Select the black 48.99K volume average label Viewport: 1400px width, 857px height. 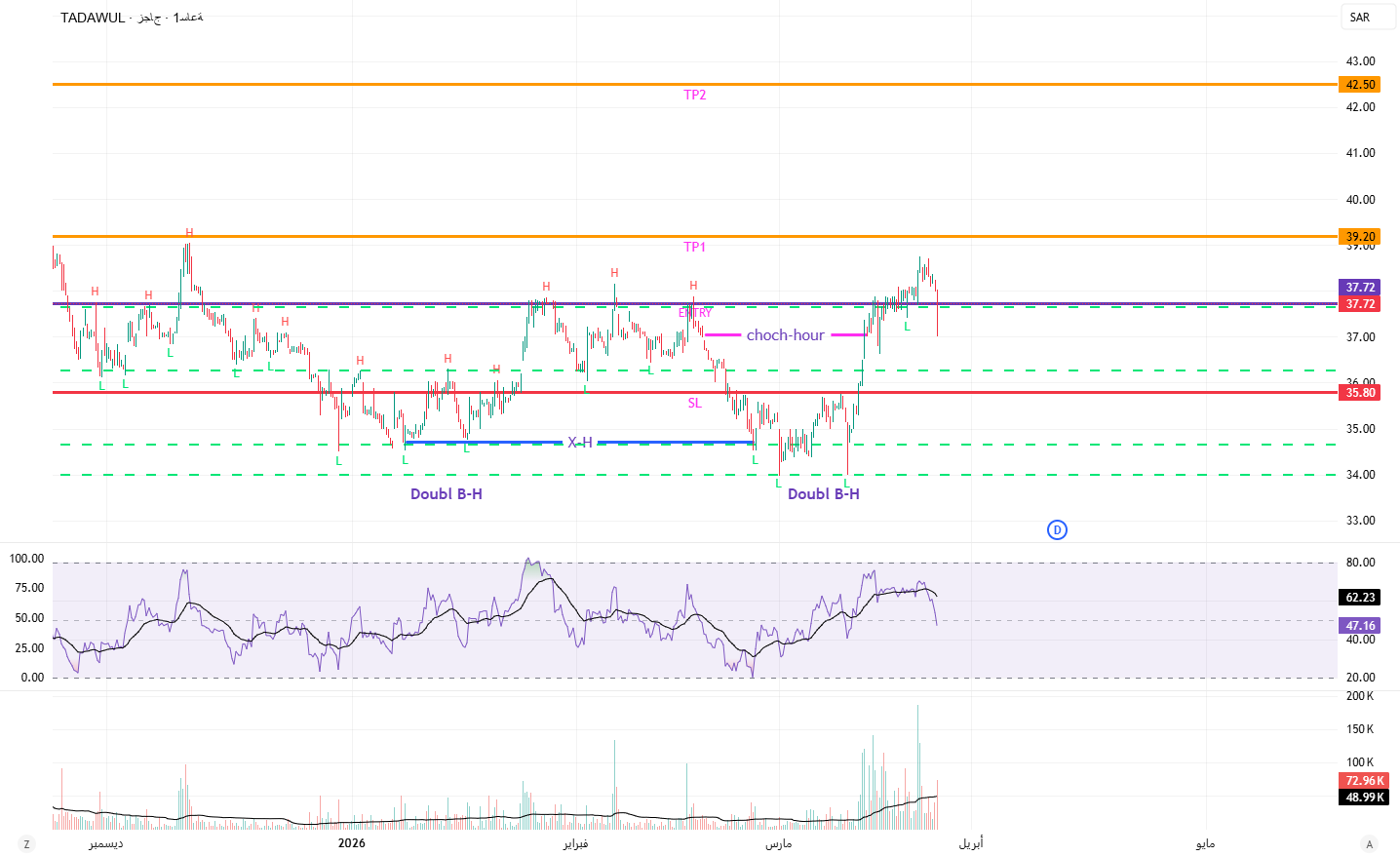pos(1364,798)
